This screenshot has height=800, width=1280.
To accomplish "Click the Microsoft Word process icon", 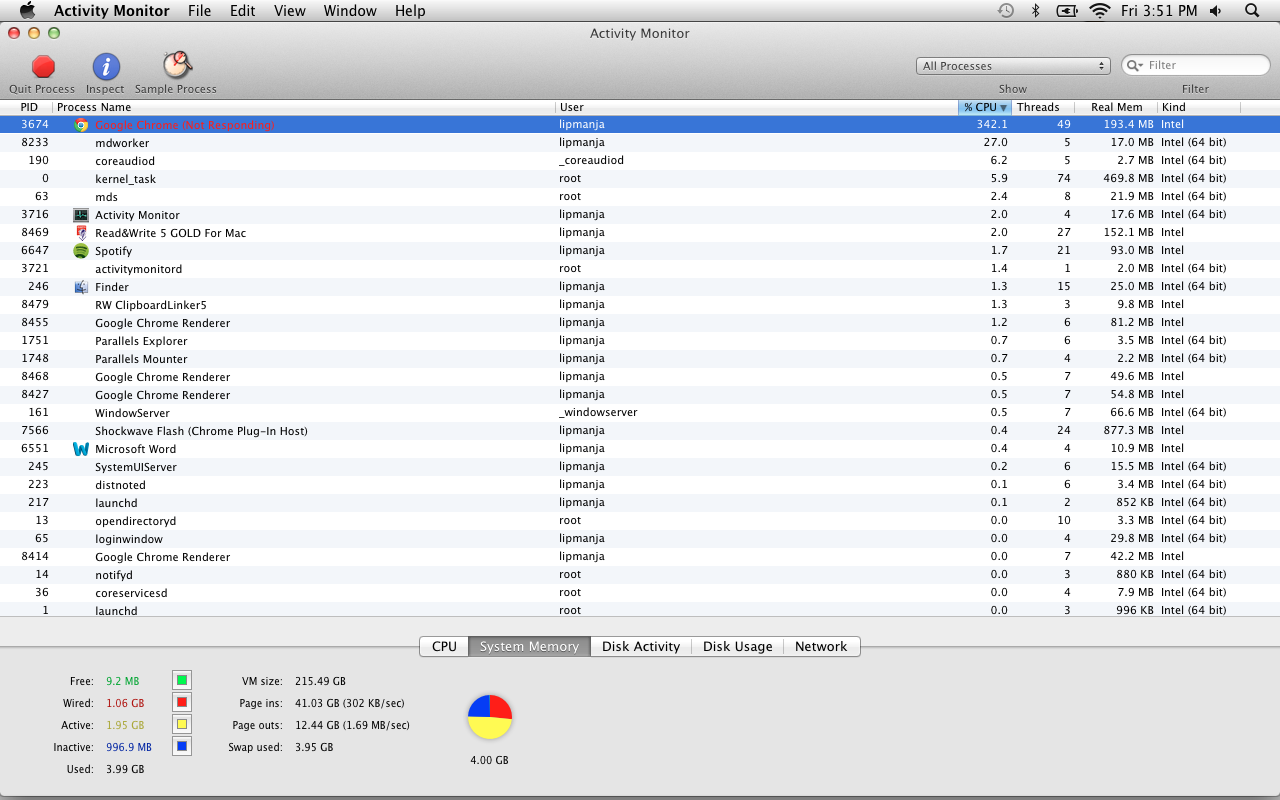I will pyautogui.click(x=81, y=449).
